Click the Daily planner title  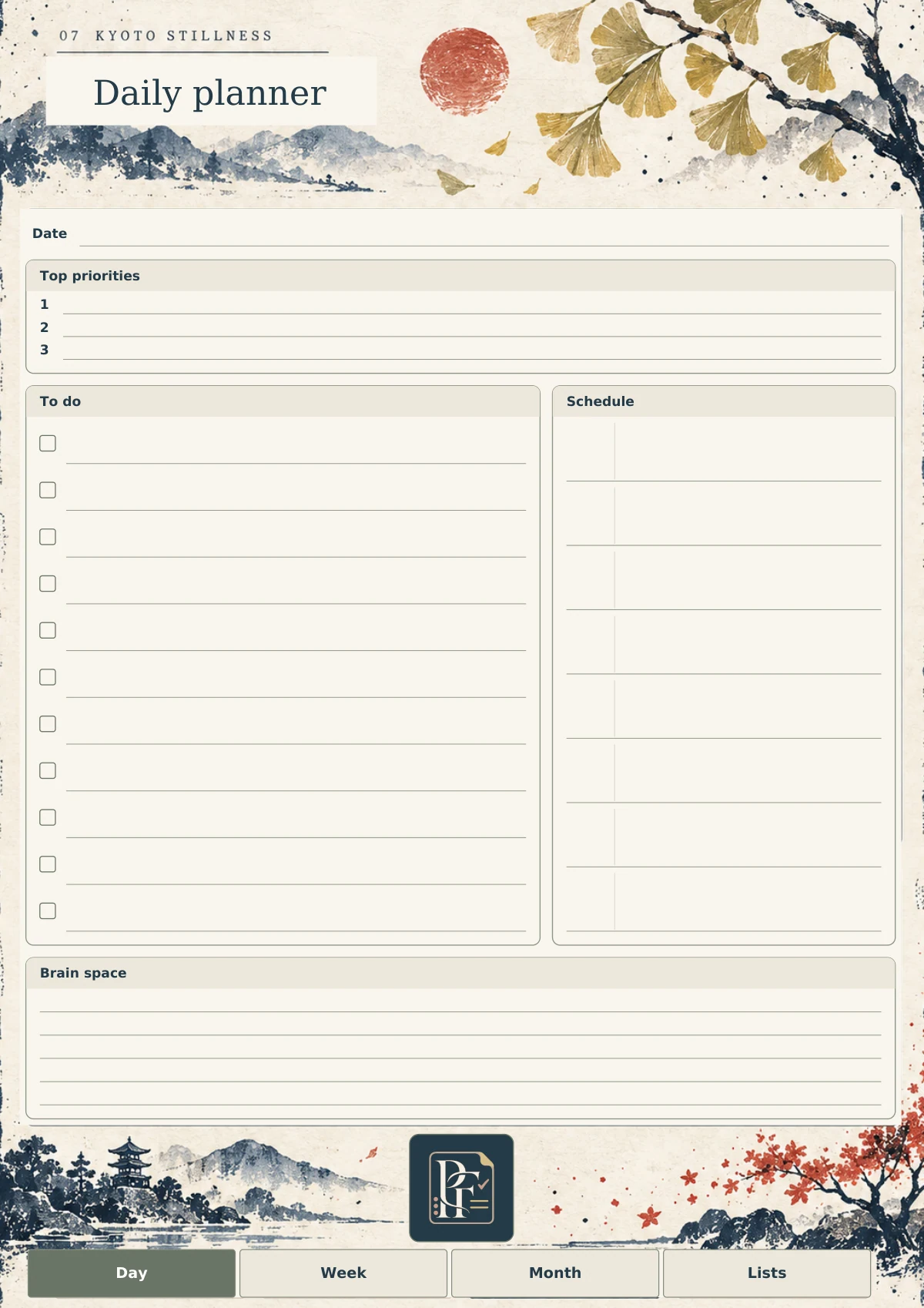[210, 92]
